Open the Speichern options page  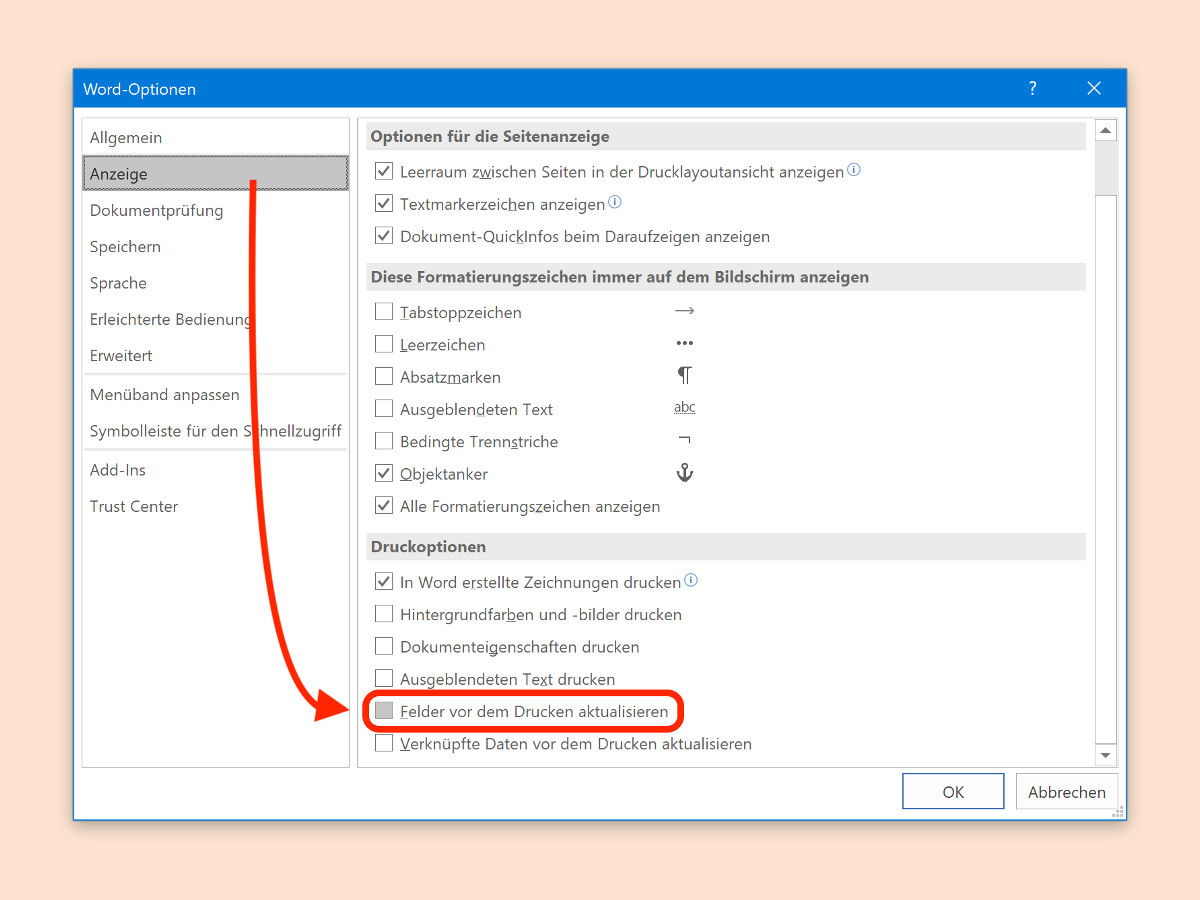pyautogui.click(x=215, y=246)
